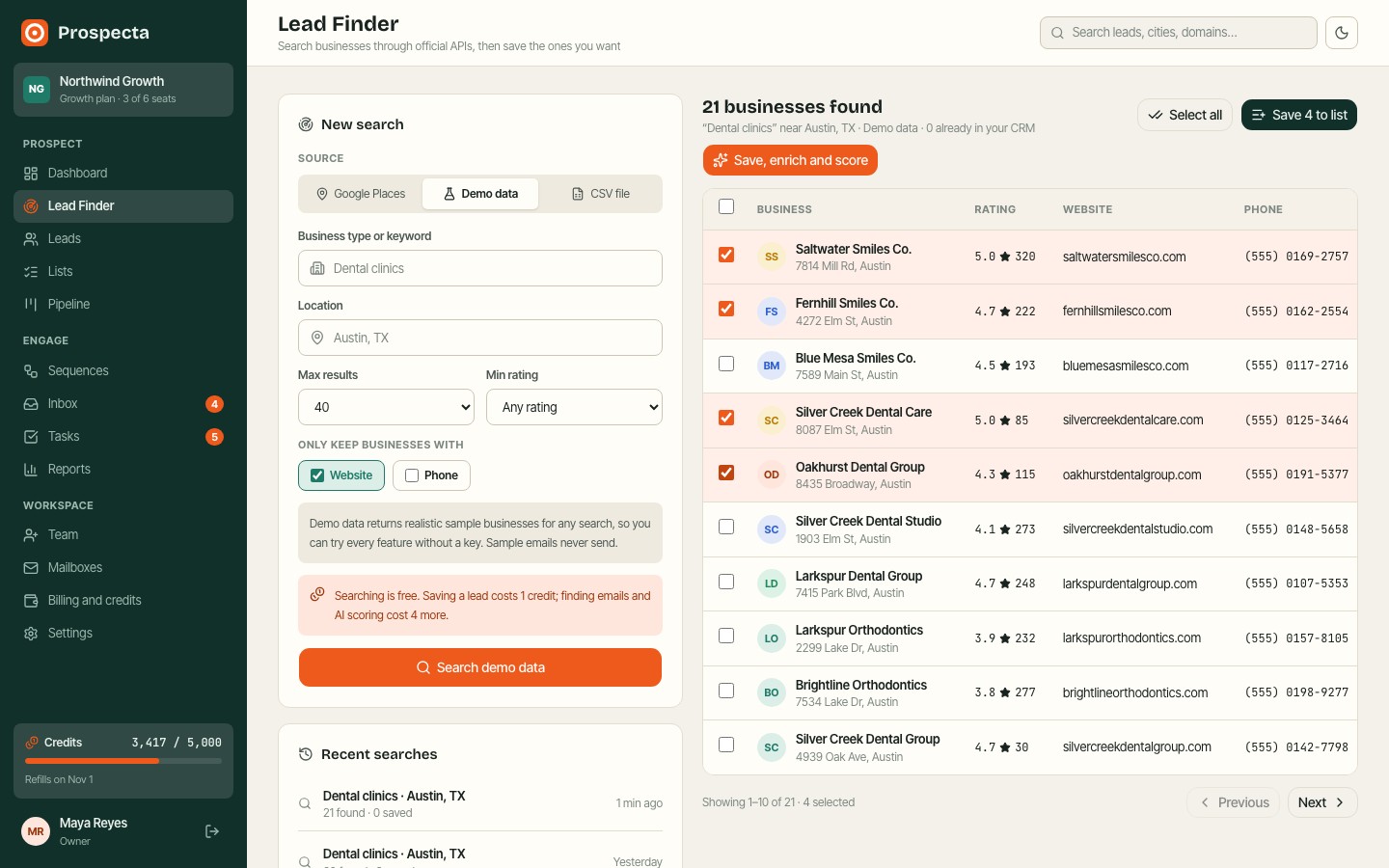Go to Next results page

pos(1322,802)
